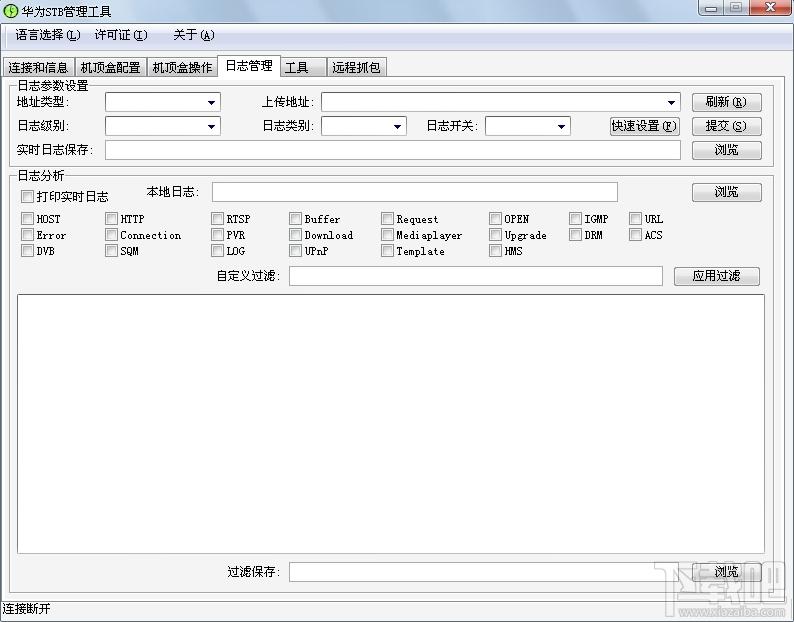Check the RTSP filter checkbox
The image size is (794, 622).
[217, 219]
